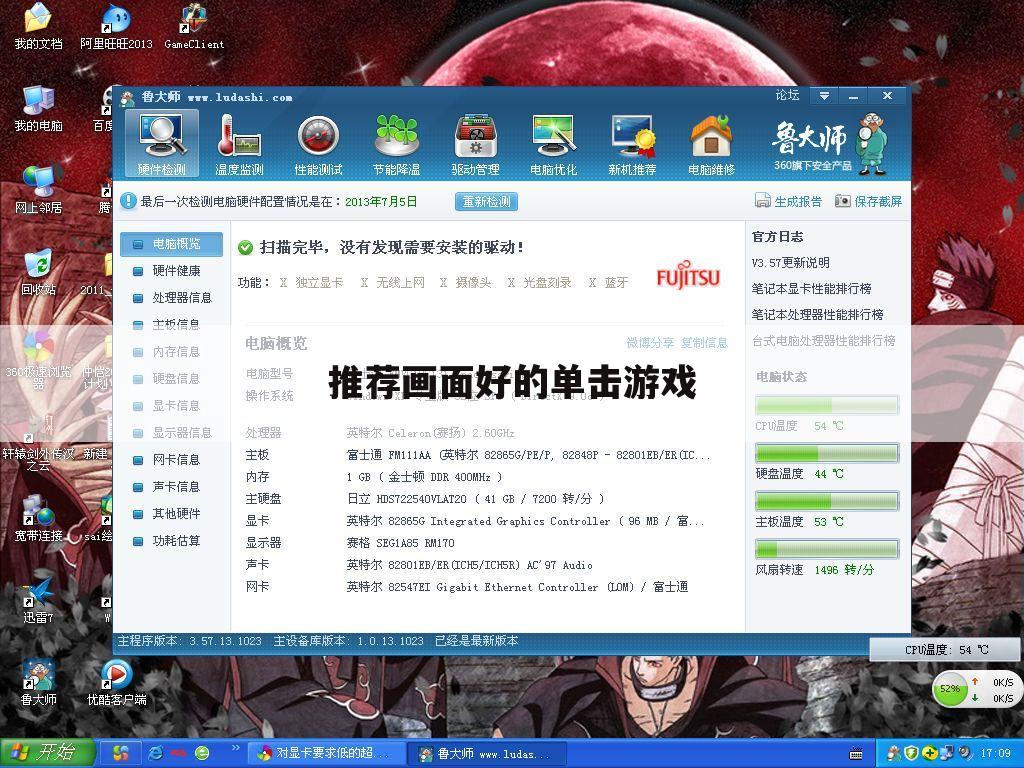Open 电脑维修 computer repair

point(711,144)
